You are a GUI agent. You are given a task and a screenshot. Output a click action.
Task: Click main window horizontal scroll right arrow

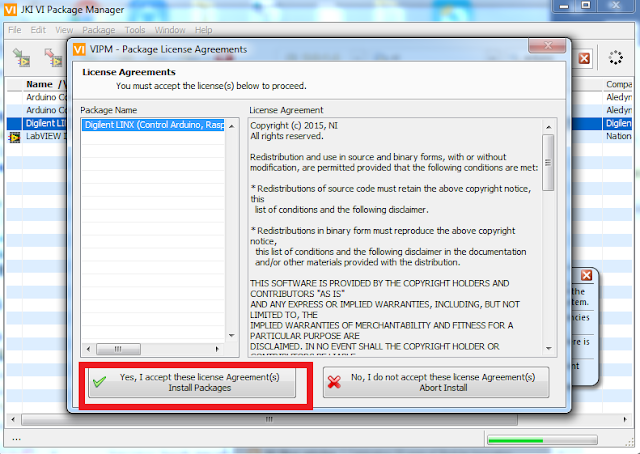[x=625, y=419]
